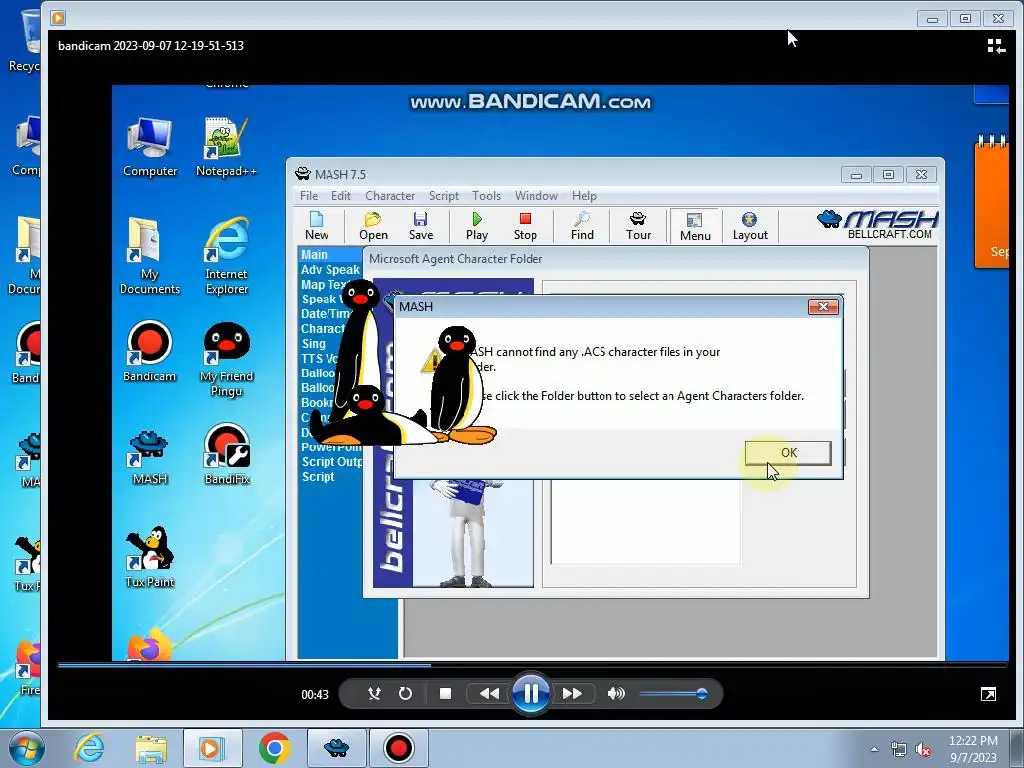Click Save disk icon in MASH toolbar
1024x768 pixels.
point(421,226)
